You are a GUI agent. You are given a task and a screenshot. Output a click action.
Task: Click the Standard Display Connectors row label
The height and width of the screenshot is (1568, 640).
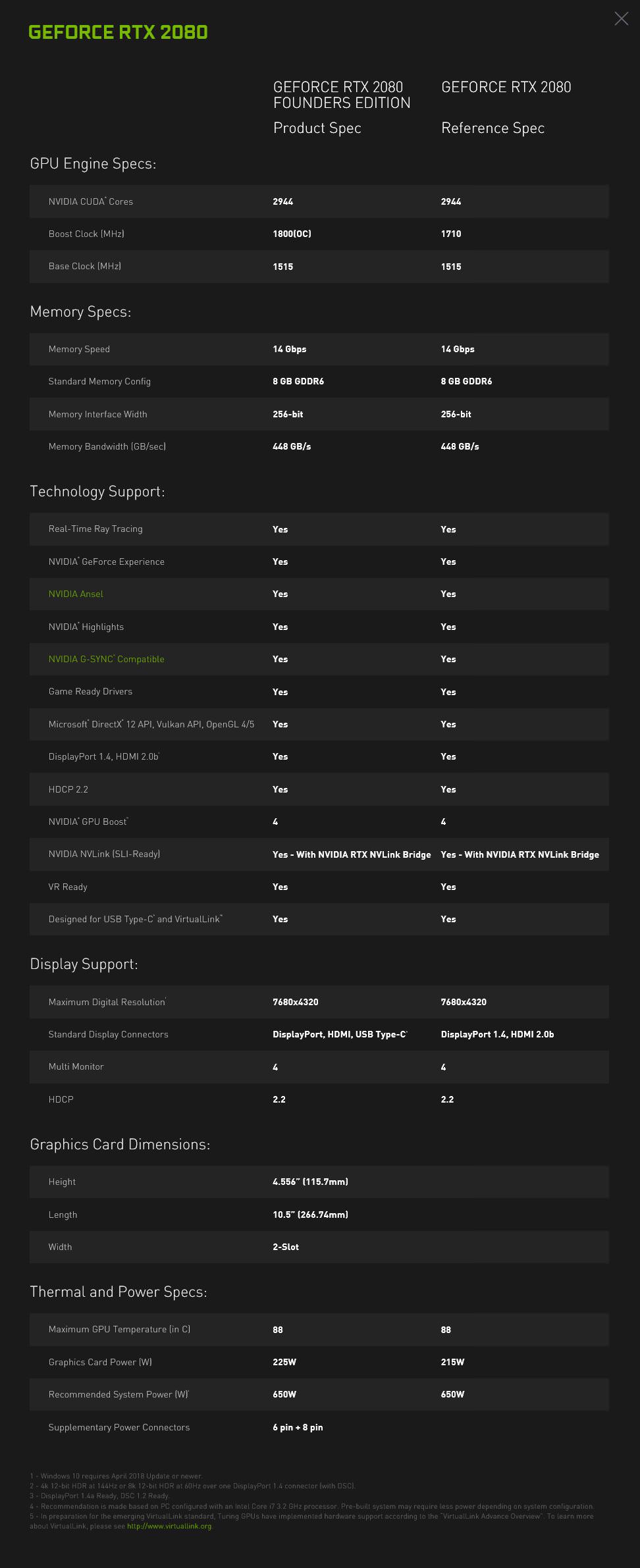pos(108,1034)
